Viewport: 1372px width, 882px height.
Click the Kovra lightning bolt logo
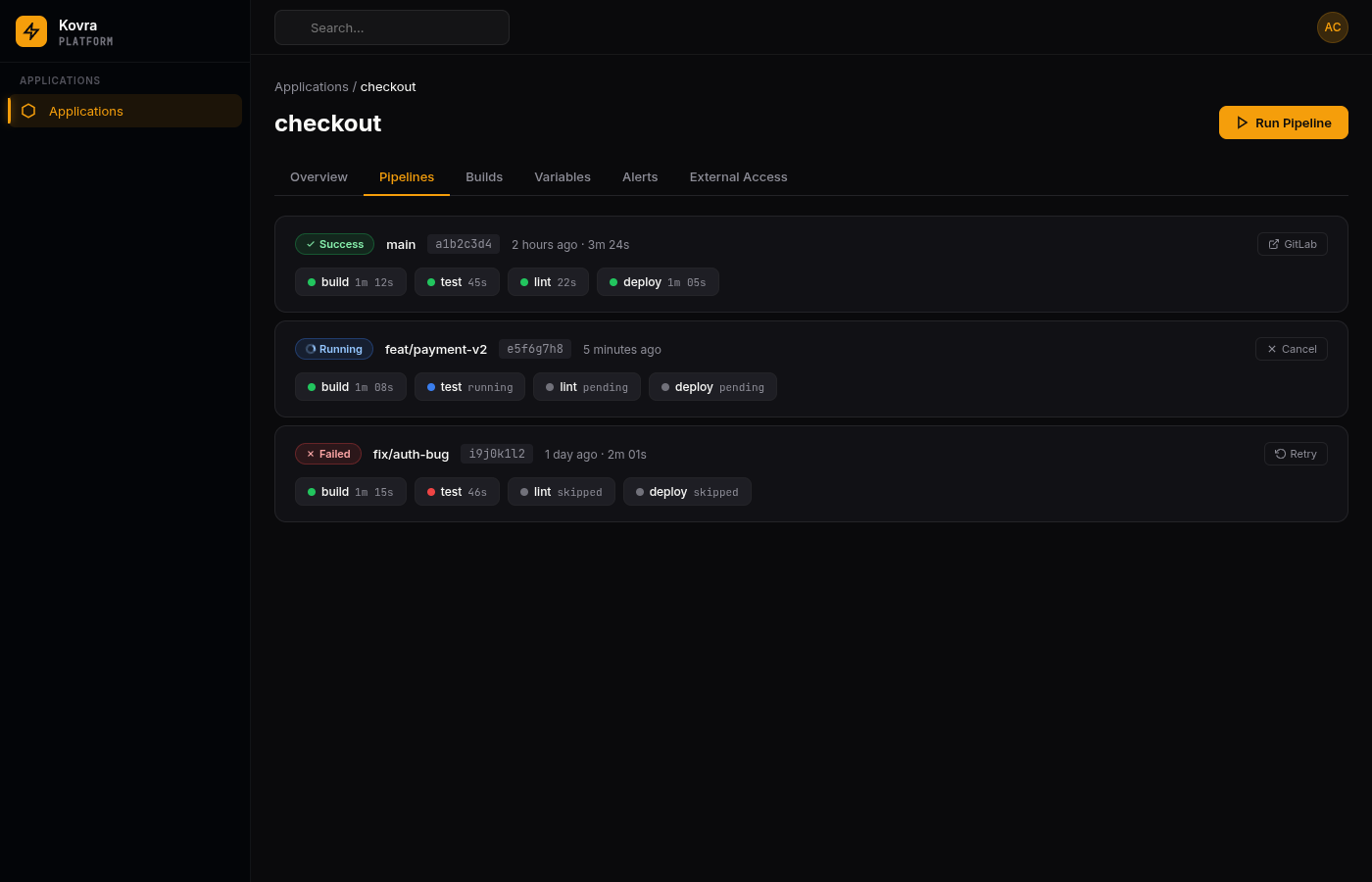31,31
